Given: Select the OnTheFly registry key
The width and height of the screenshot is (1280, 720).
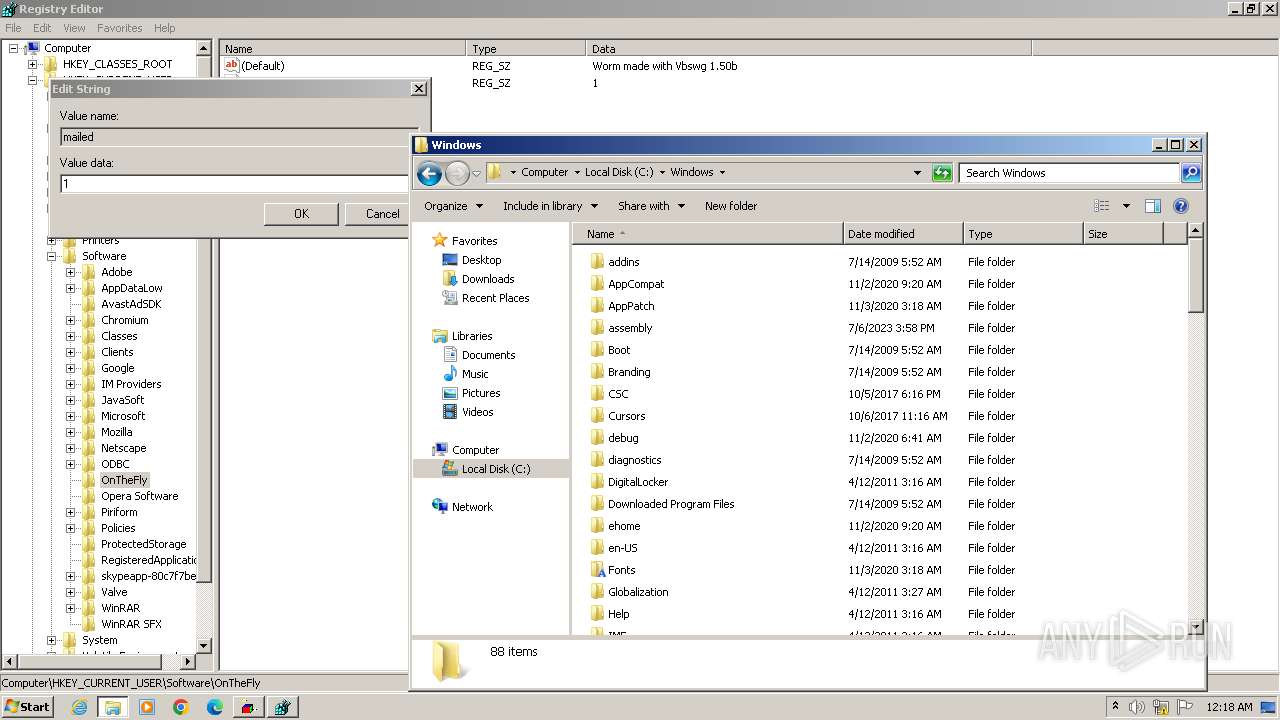Looking at the screenshot, I should pos(124,480).
